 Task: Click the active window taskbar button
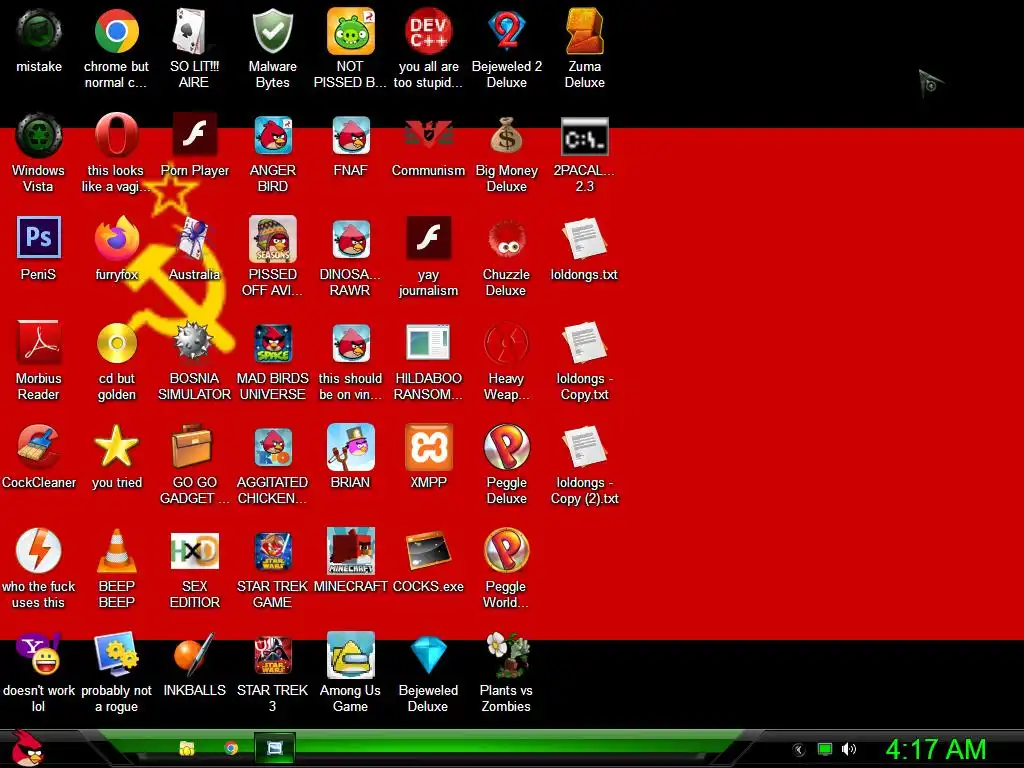click(274, 748)
